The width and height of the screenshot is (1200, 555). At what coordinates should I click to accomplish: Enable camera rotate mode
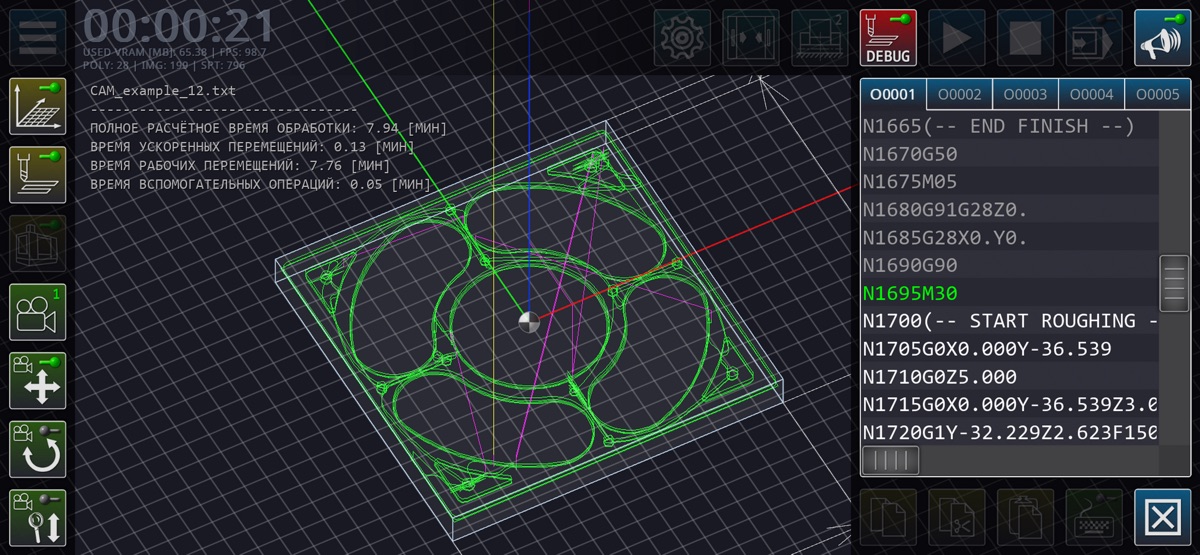38,449
